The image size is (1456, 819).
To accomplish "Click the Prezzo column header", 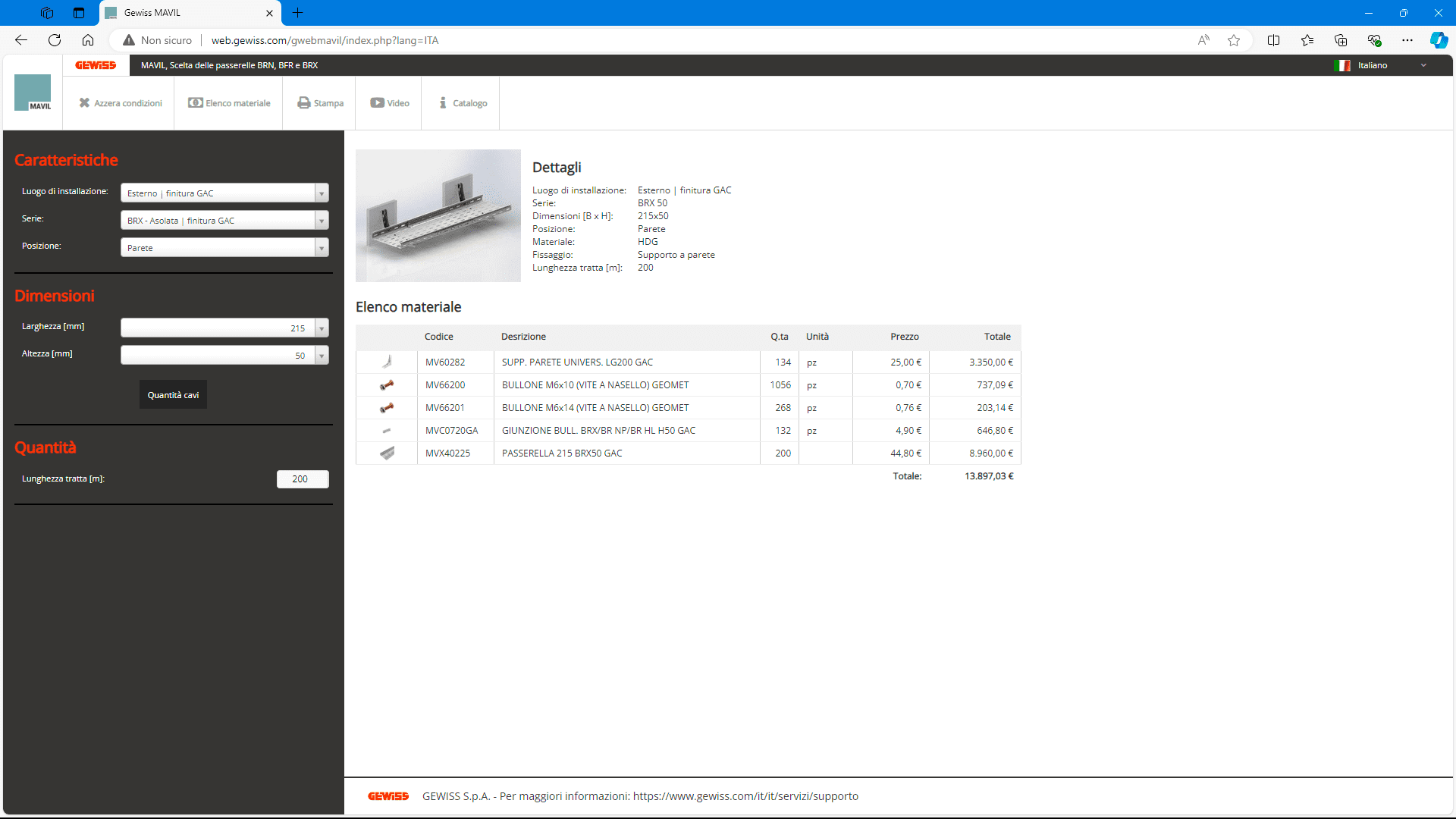I will pos(905,337).
